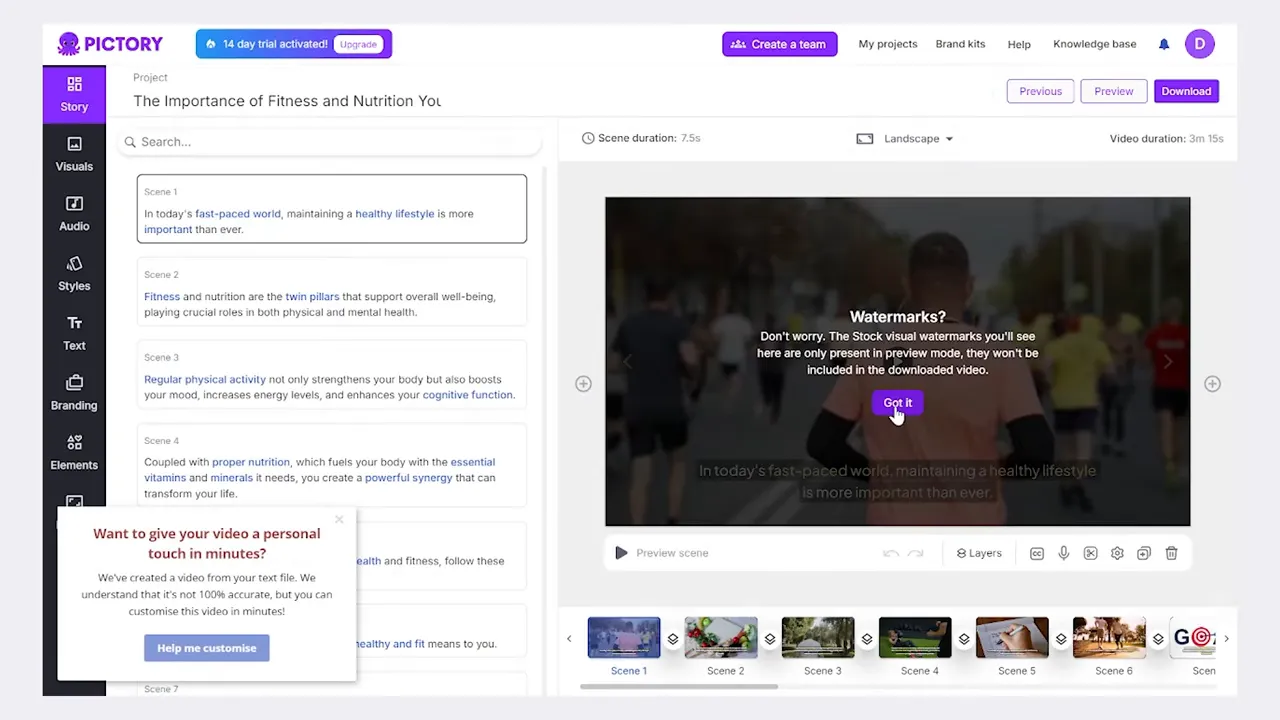This screenshot has width=1280, height=720.
Task: Click the keyword "twin pillars"
Action: pyautogui.click(x=312, y=297)
